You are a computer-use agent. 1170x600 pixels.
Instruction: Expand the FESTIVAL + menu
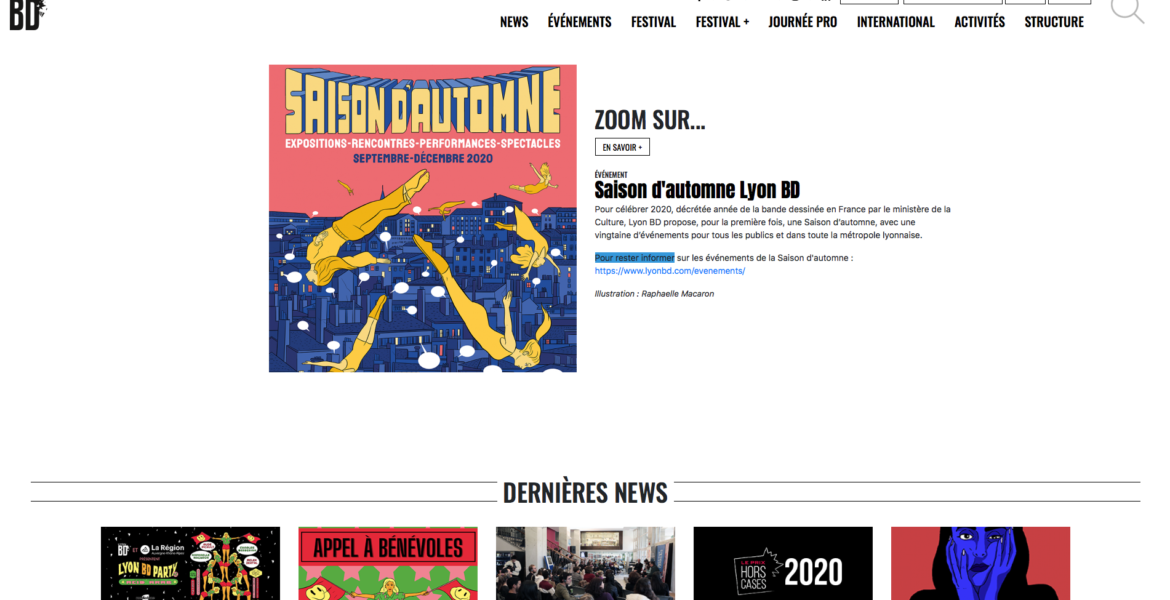722,22
